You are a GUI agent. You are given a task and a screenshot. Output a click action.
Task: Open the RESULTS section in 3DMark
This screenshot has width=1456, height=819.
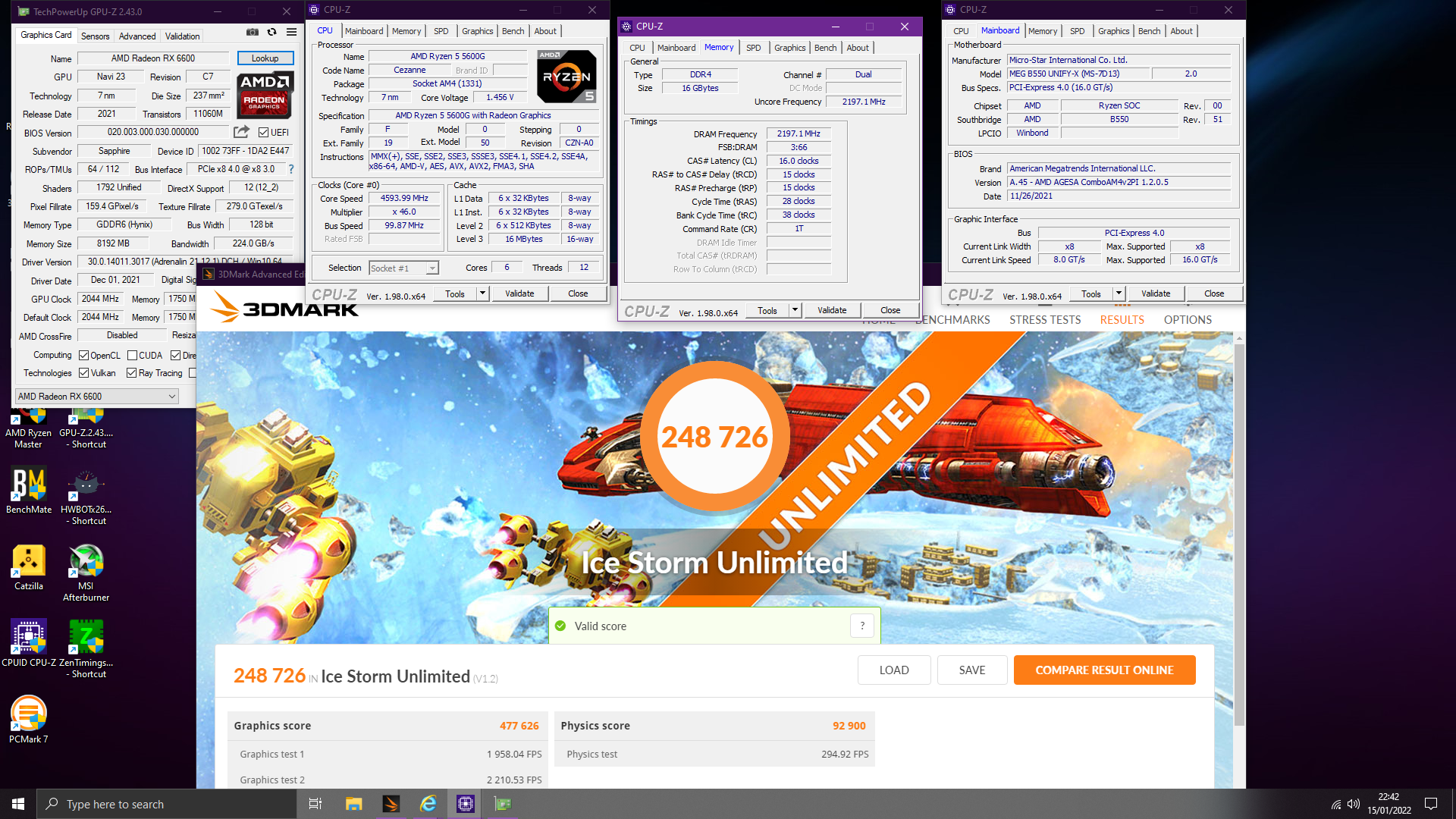click(1122, 320)
